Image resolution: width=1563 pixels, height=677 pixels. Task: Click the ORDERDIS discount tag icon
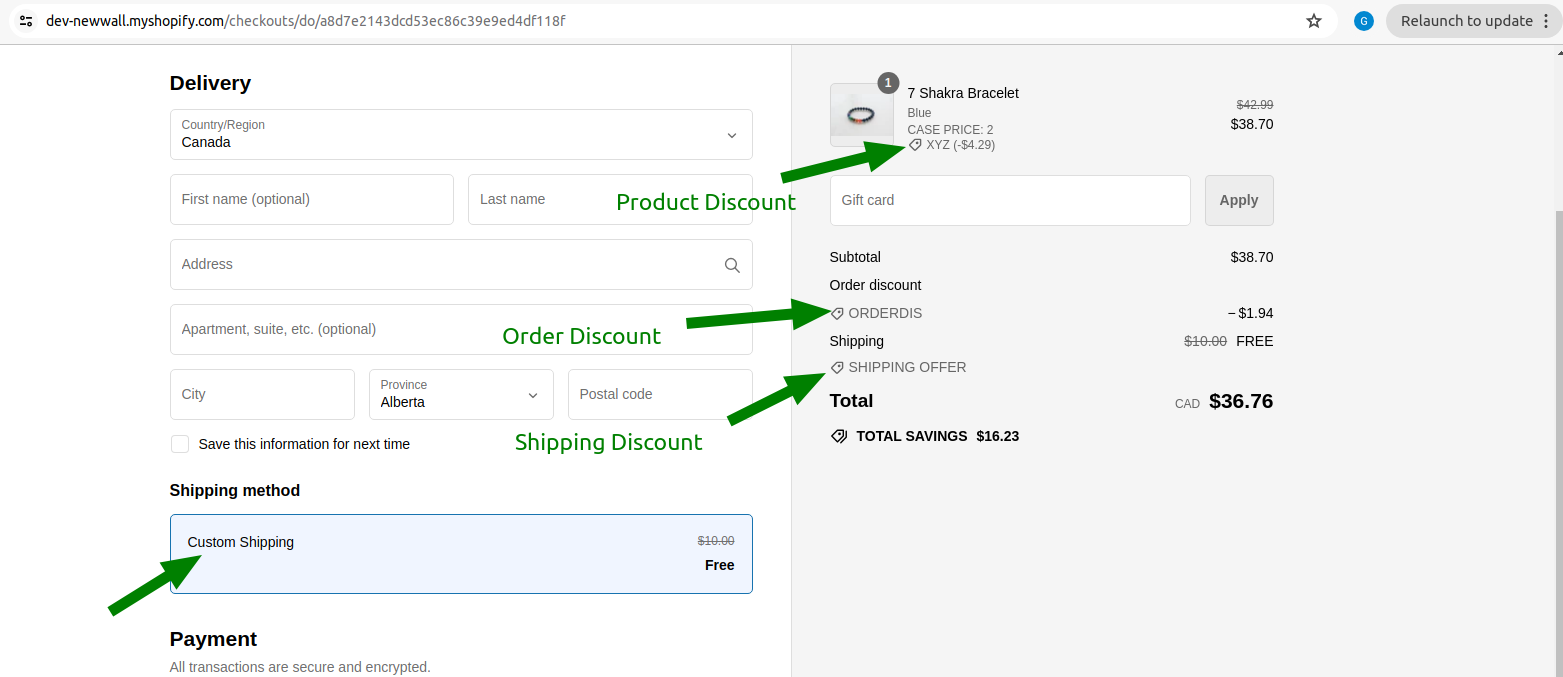tap(838, 313)
